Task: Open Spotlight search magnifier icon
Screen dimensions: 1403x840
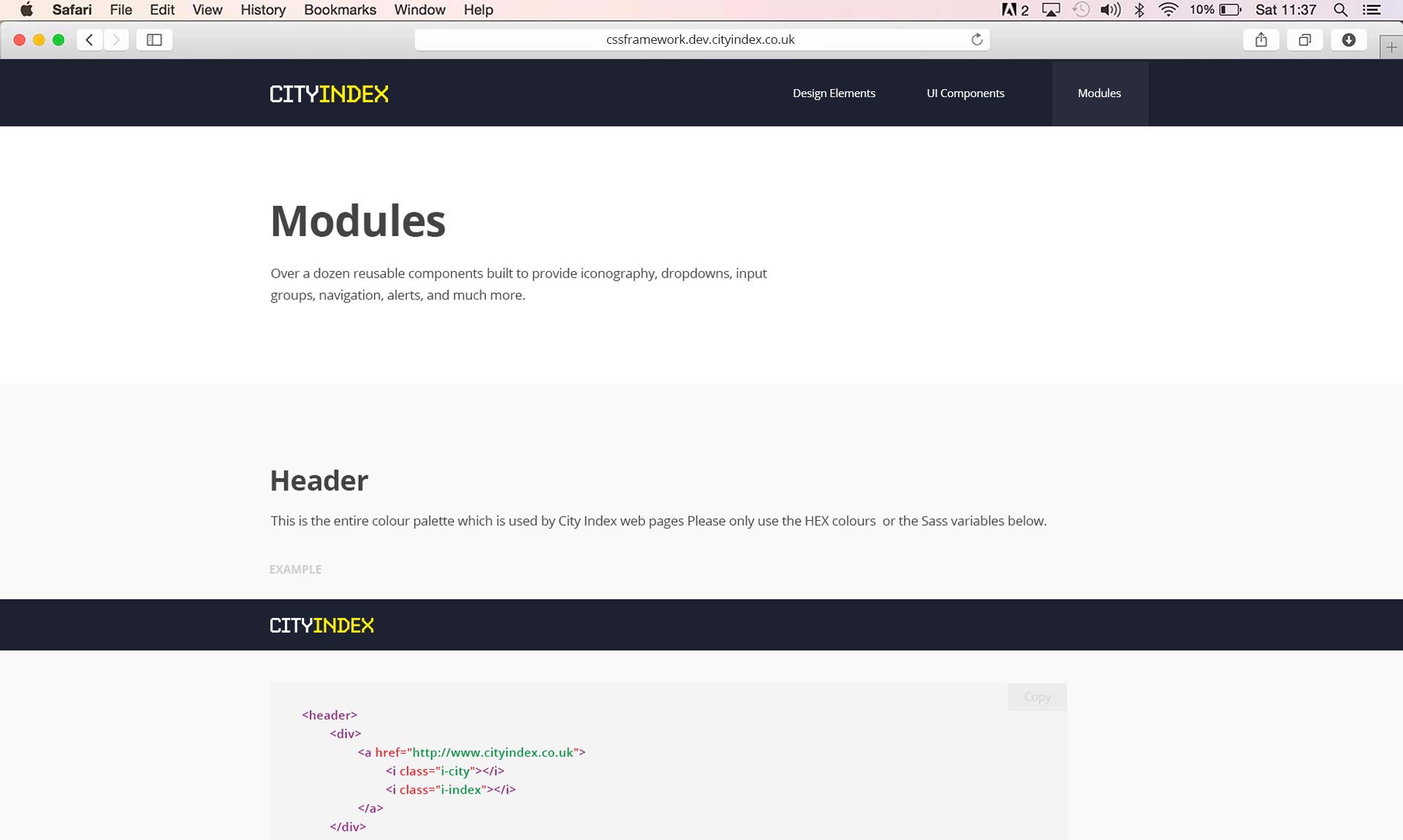Action: pyautogui.click(x=1340, y=9)
